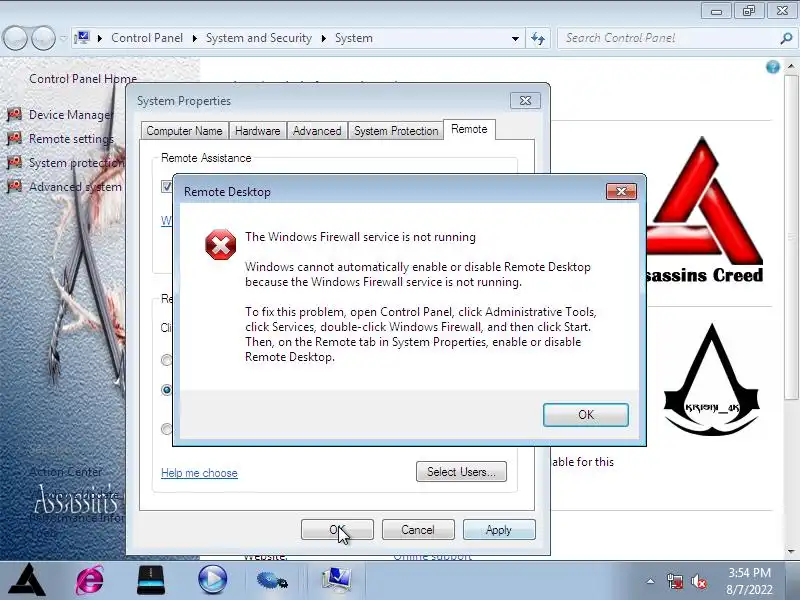This screenshot has height=600, width=800.
Task: Click the Back navigation button
Action: click(x=15, y=38)
